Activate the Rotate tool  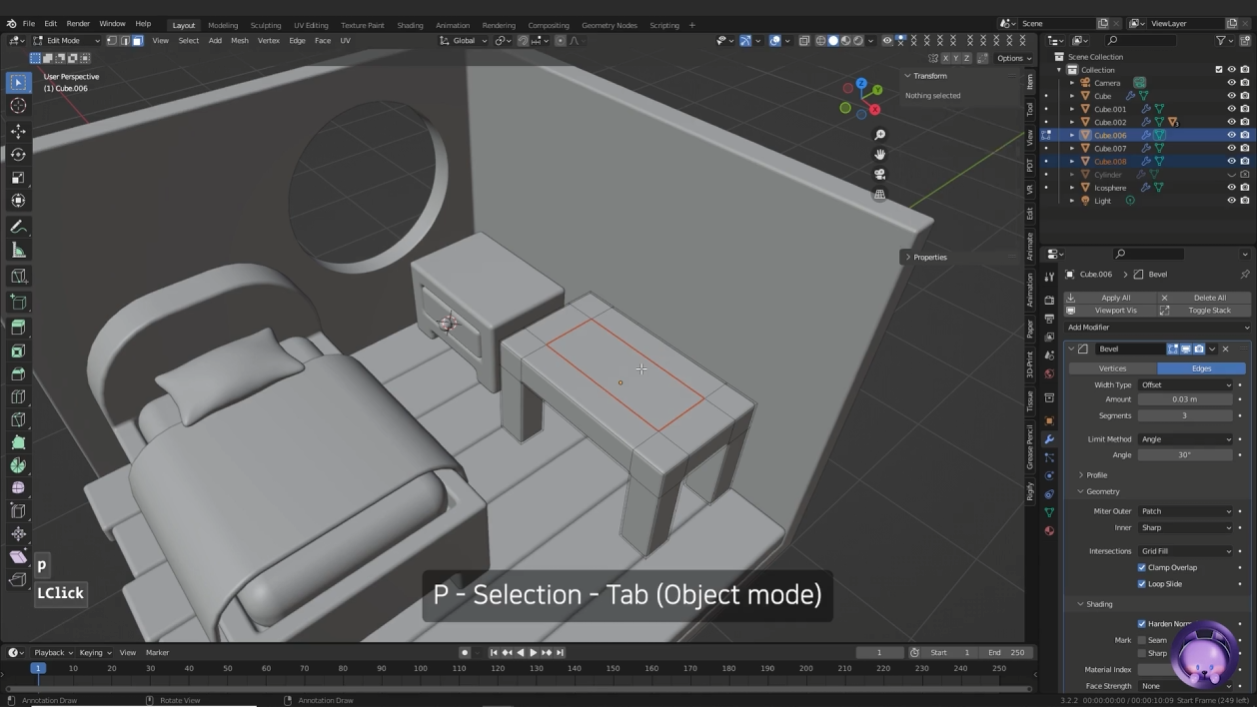(18, 155)
